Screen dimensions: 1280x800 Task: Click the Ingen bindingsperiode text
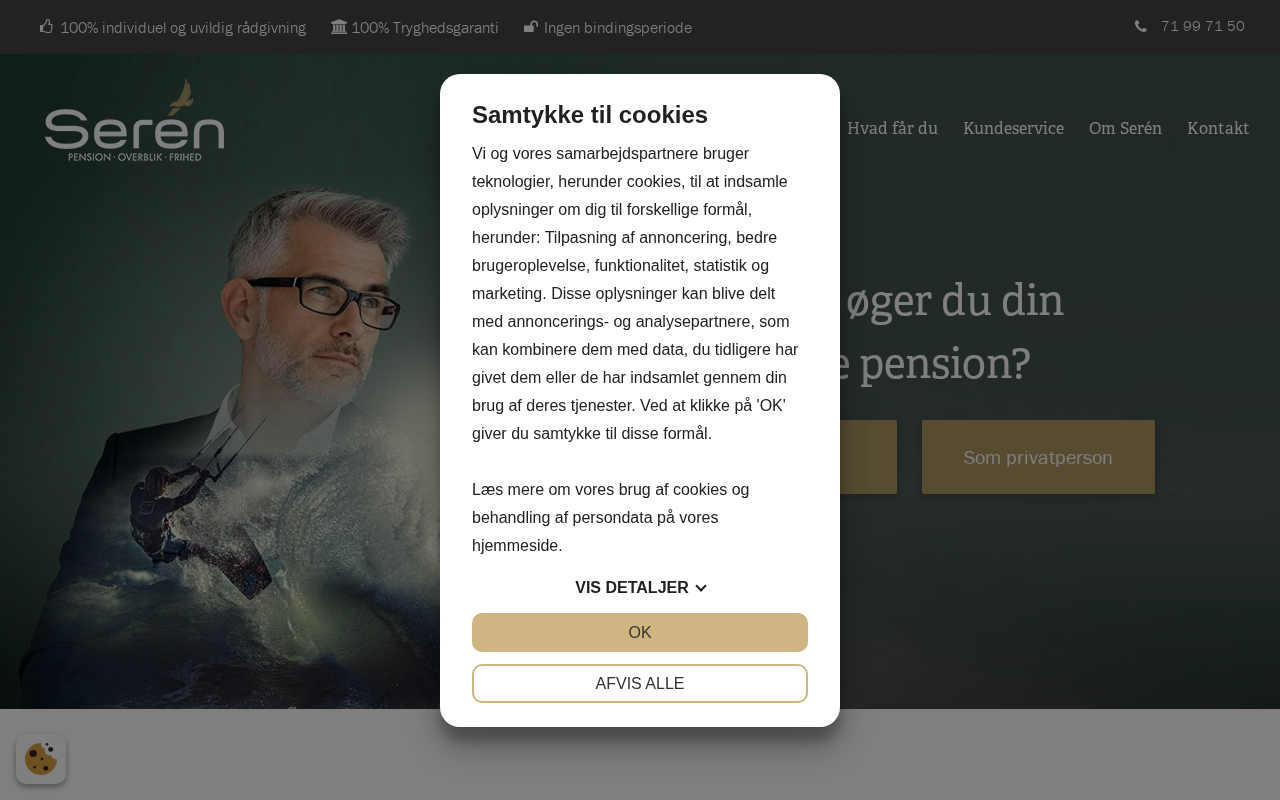point(618,28)
